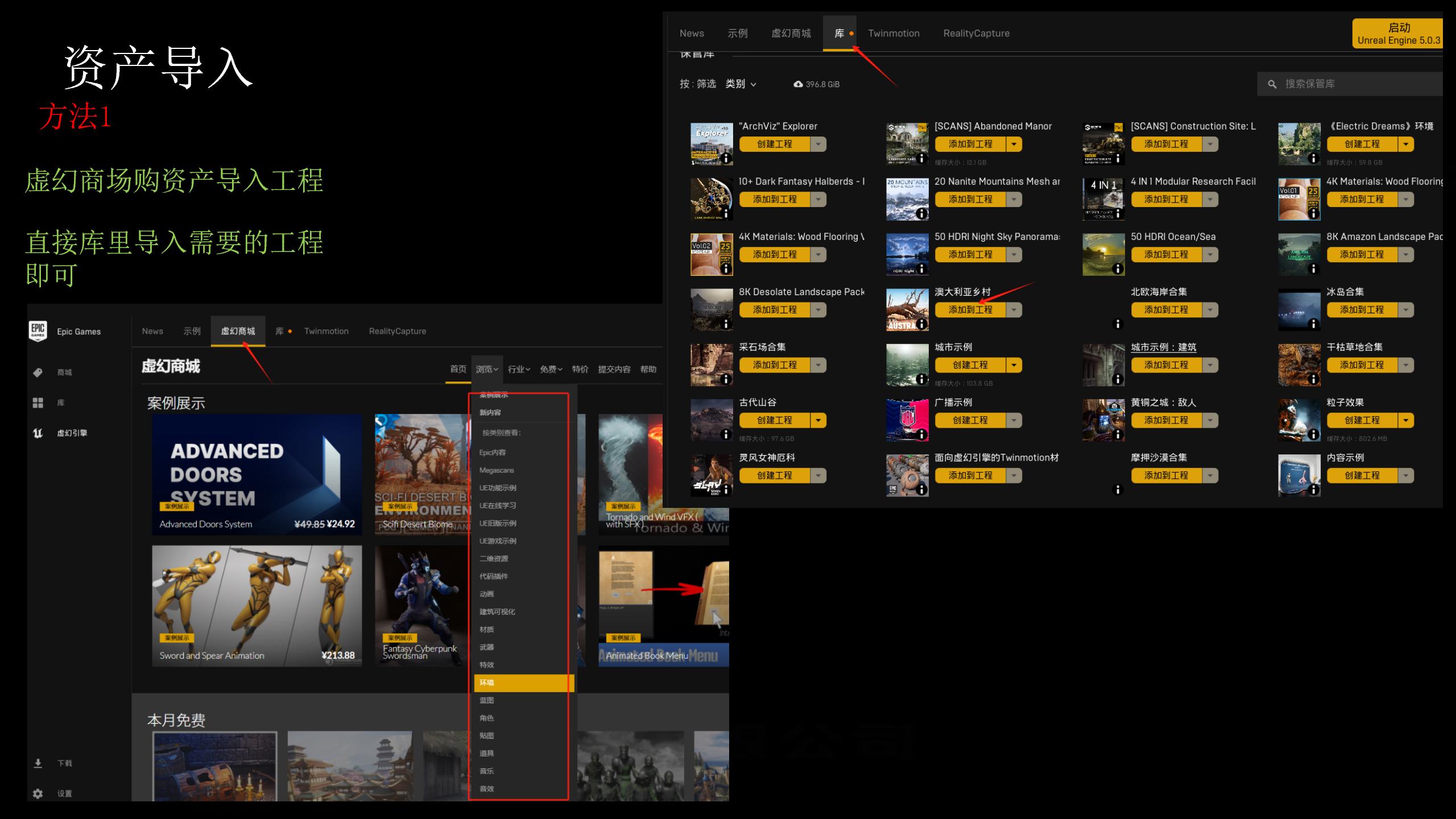Open Fantasy Cyberpunk Swordsman showcase card
This screenshot has height=819, width=1456.
tap(422, 606)
